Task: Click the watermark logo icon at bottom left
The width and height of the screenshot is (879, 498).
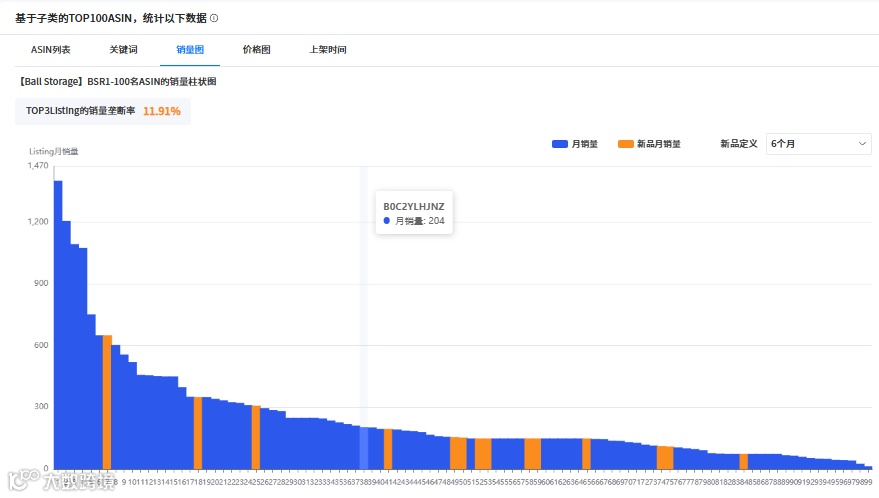Action: (x=24, y=481)
